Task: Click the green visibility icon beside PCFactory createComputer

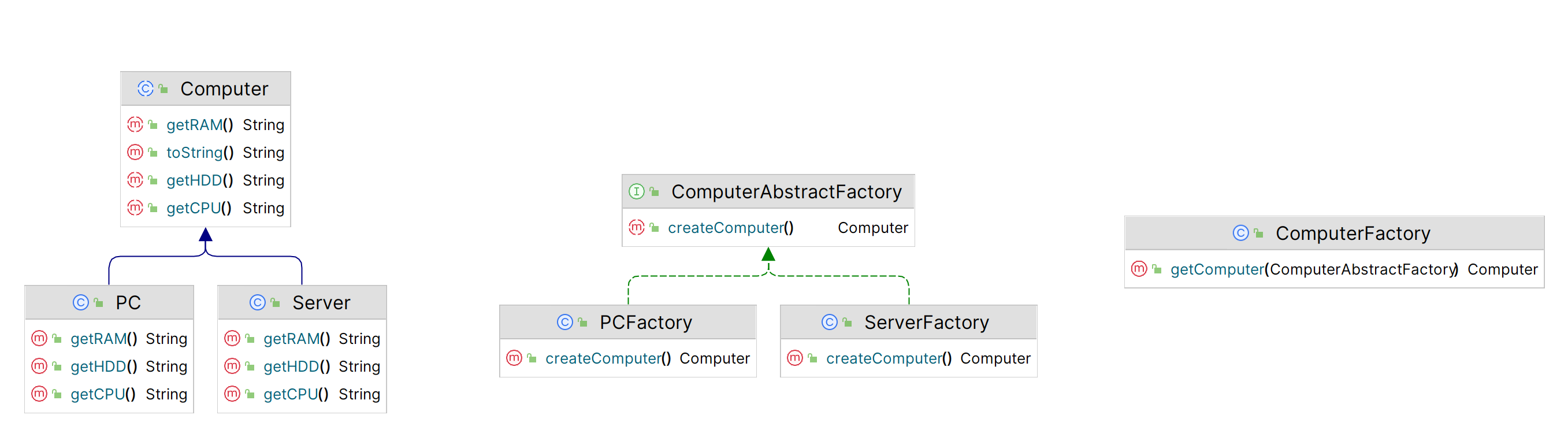Action: pyautogui.click(x=532, y=358)
